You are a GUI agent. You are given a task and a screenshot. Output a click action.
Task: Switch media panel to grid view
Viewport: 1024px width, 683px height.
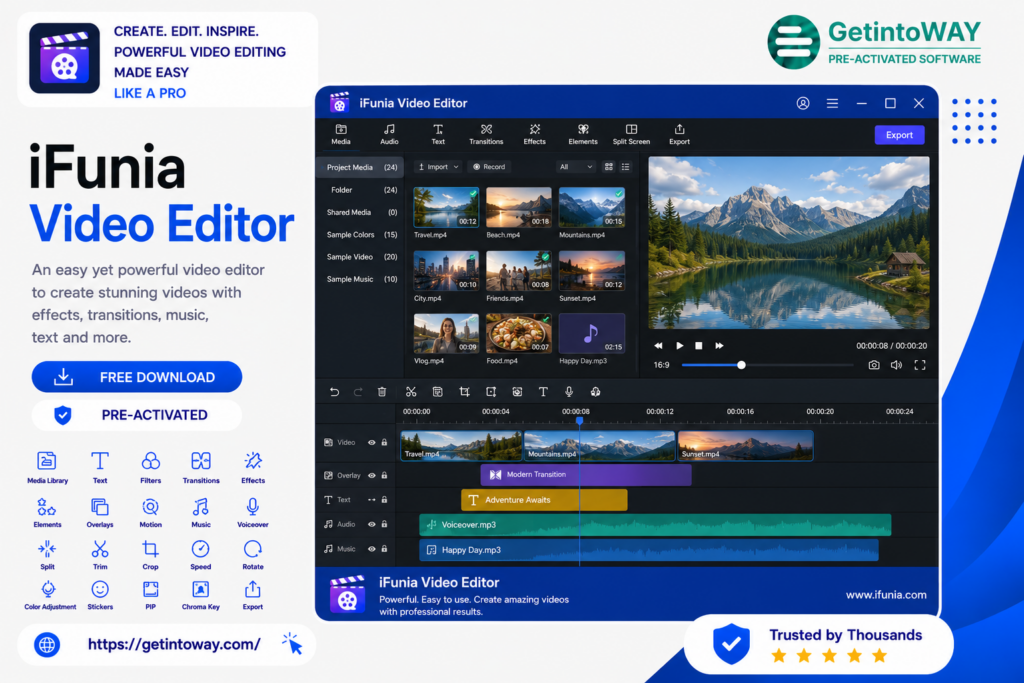pyautogui.click(x=609, y=167)
